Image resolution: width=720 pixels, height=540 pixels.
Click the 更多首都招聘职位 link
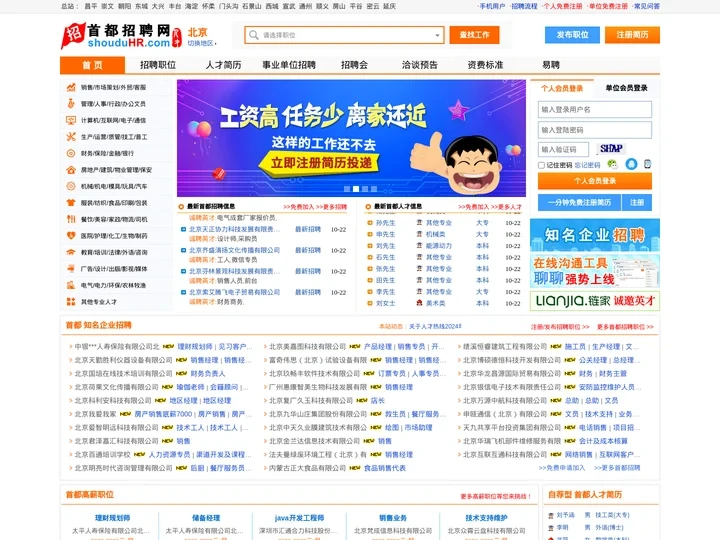pos(625,327)
